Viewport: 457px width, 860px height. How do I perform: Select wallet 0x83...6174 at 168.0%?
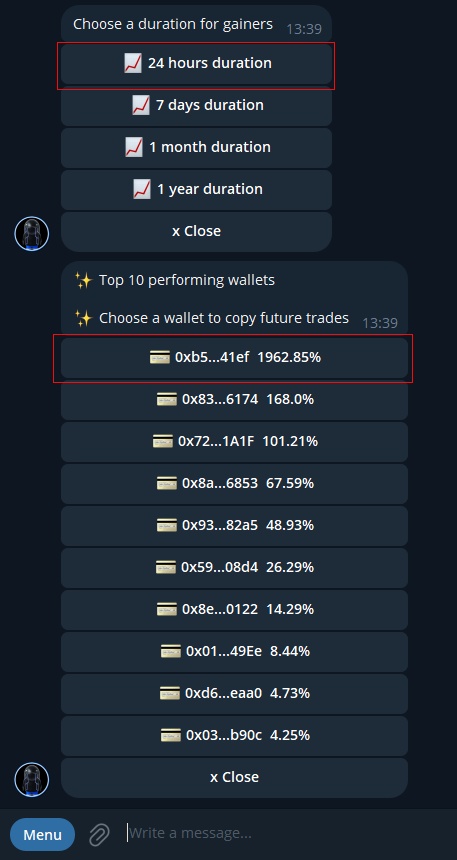point(234,400)
